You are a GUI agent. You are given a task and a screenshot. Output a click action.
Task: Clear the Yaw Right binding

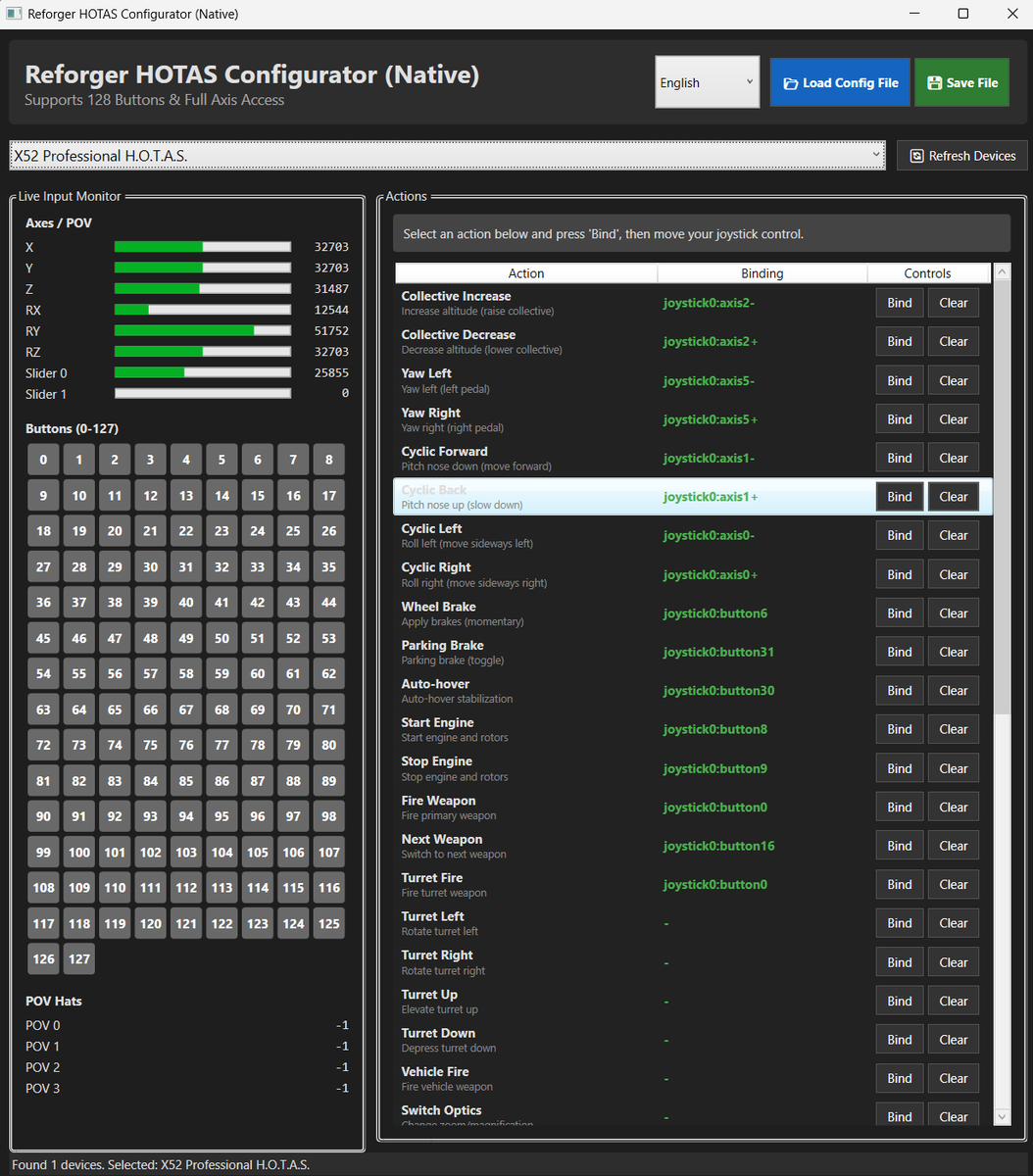[x=954, y=419]
